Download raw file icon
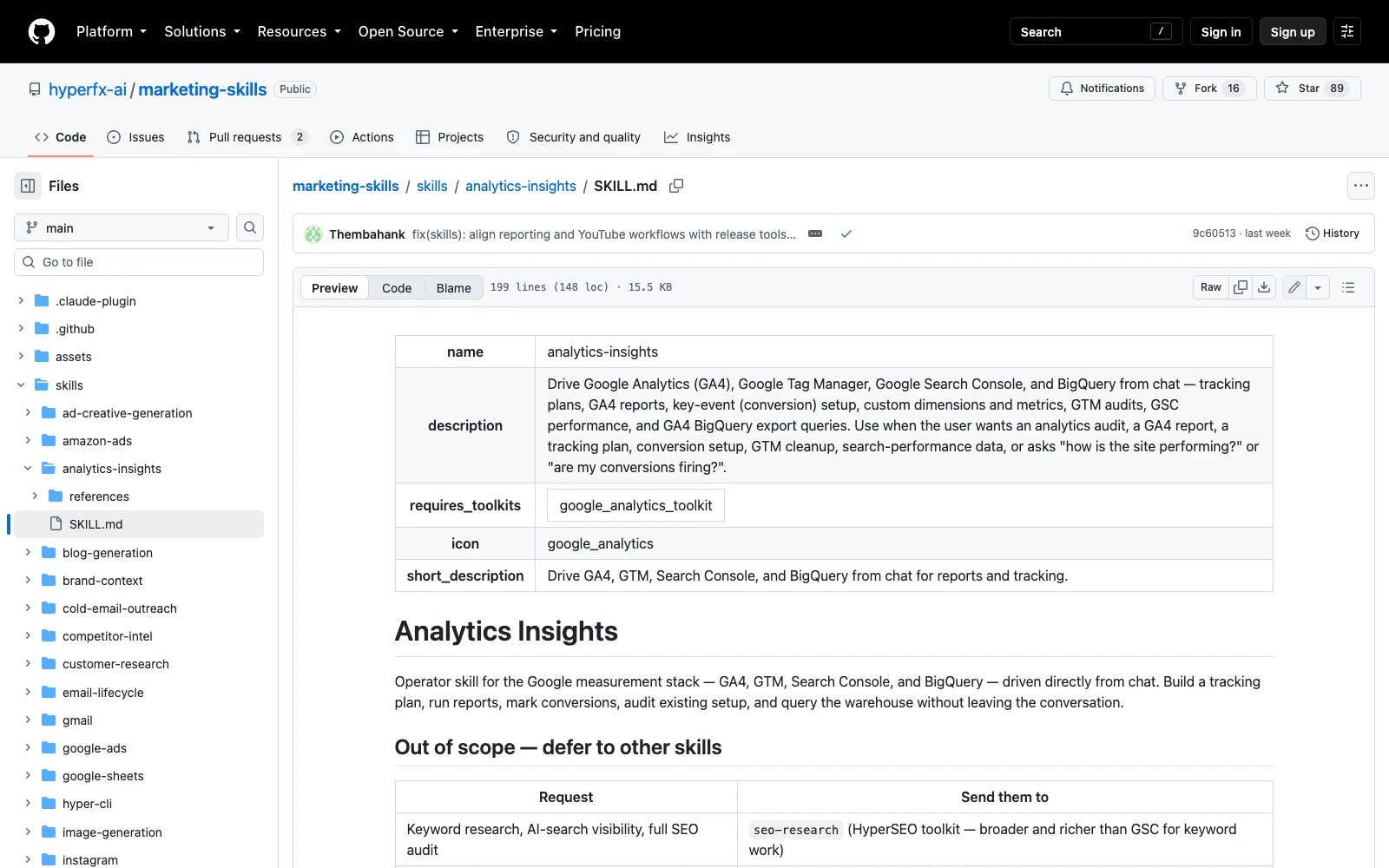This screenshot has width=1389, height=868. click(1264, 287)
